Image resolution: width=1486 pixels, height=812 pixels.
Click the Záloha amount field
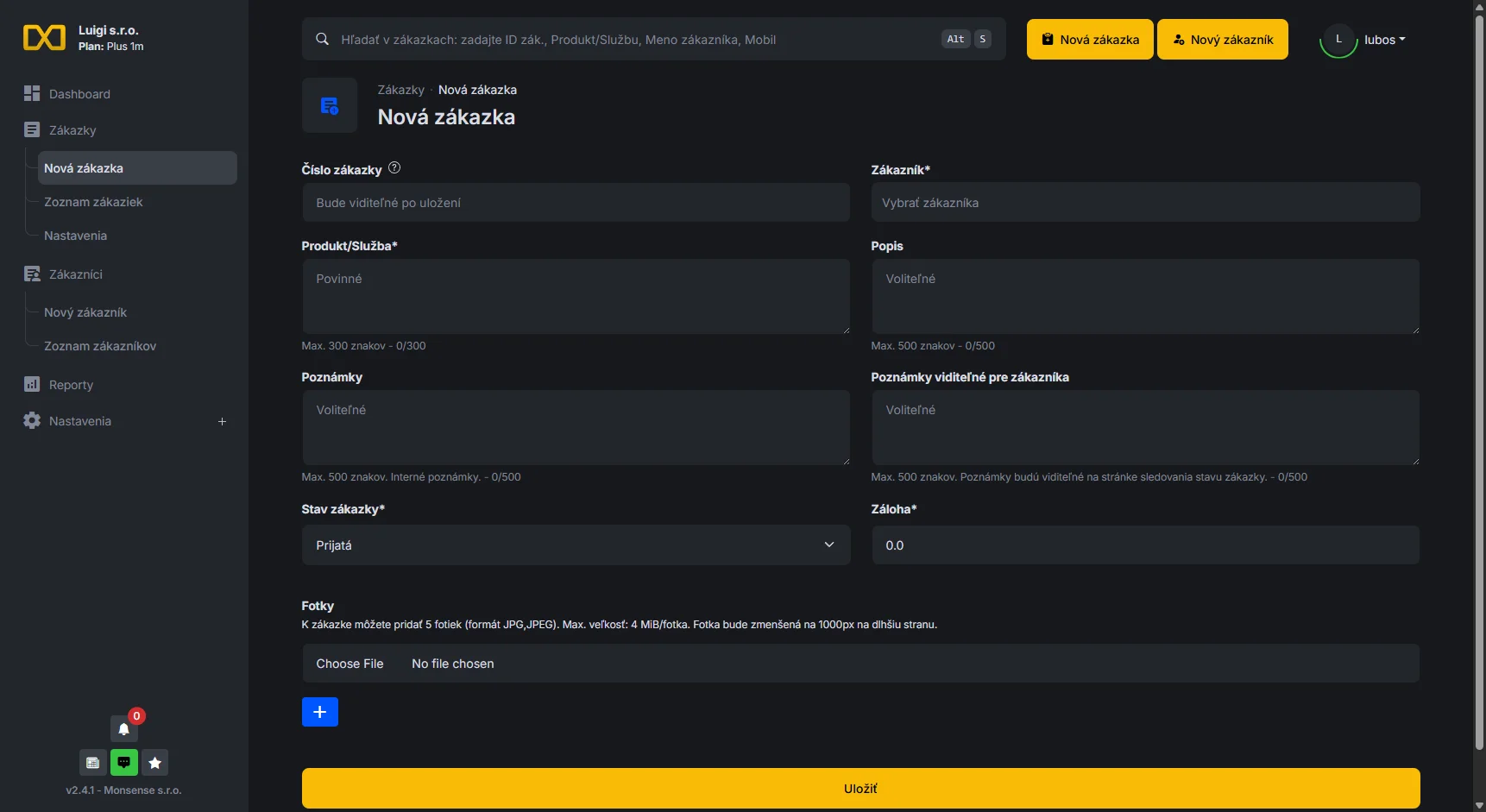[1145, 545]
